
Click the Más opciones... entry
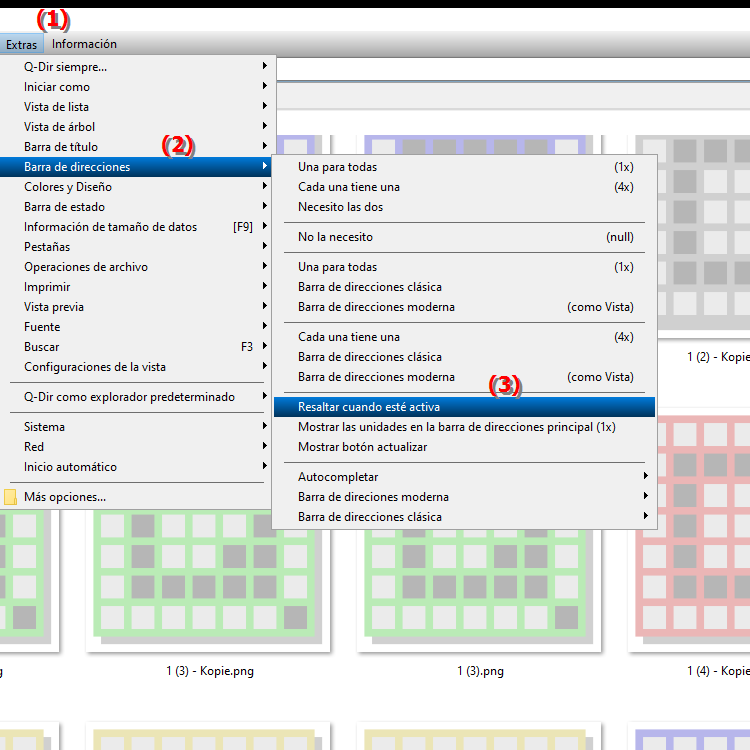(x=137, y=497)
